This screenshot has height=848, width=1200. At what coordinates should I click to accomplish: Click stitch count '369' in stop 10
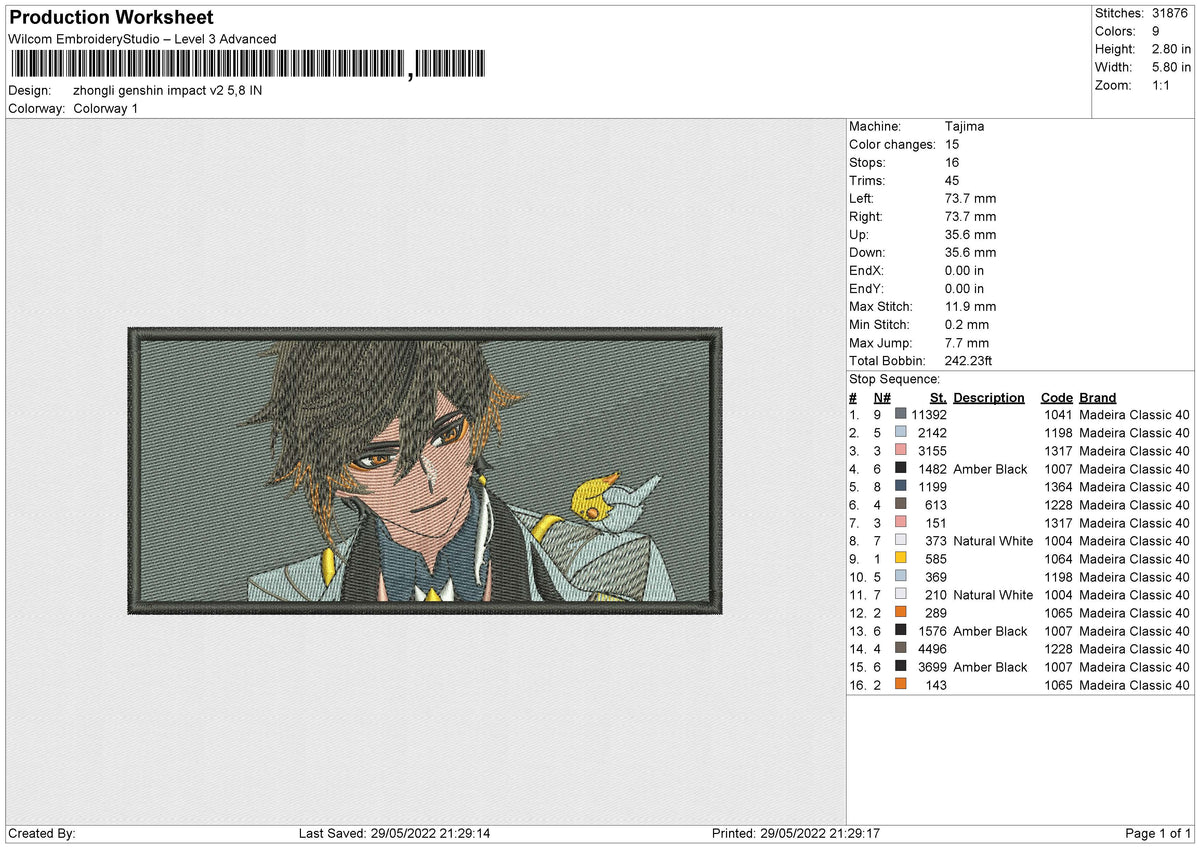tap(936, 577)
